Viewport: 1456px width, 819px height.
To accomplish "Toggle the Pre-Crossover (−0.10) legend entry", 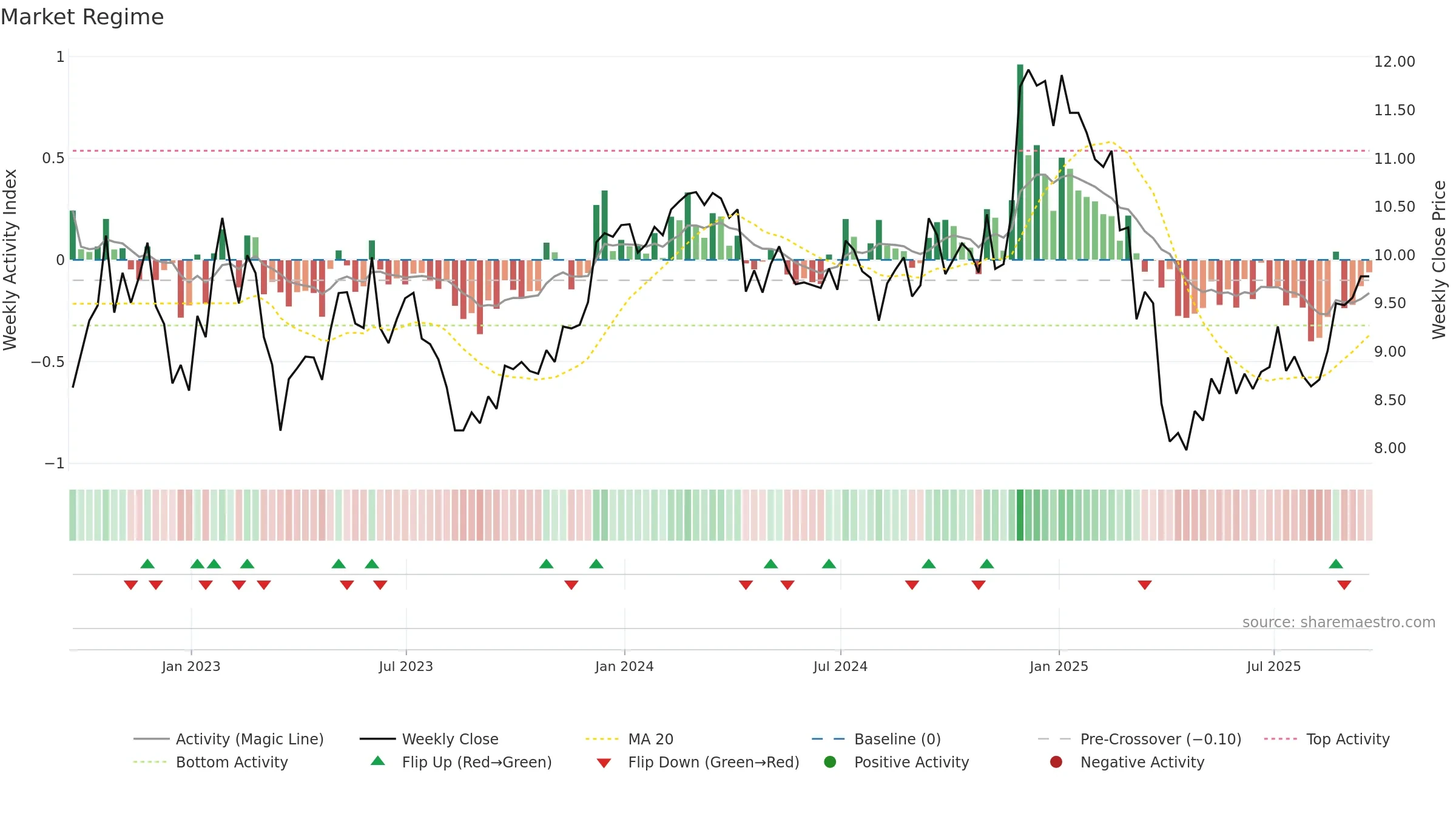I will [1139, 739].
